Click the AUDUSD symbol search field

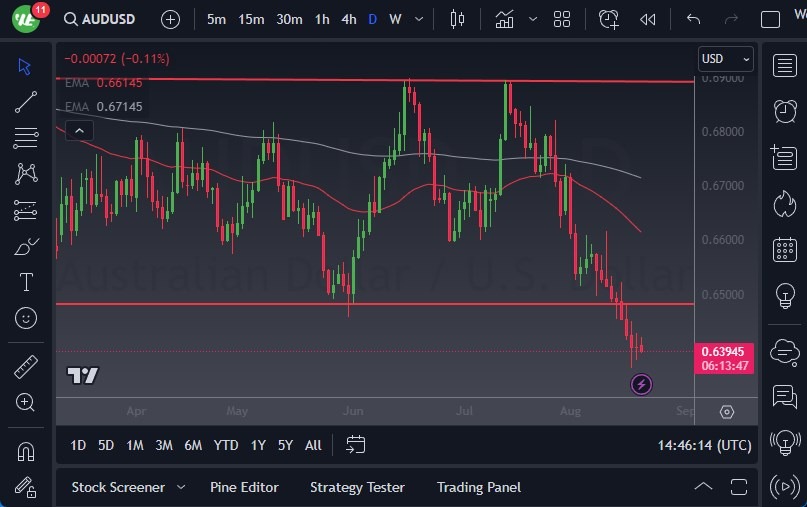(x=108, y=19)
